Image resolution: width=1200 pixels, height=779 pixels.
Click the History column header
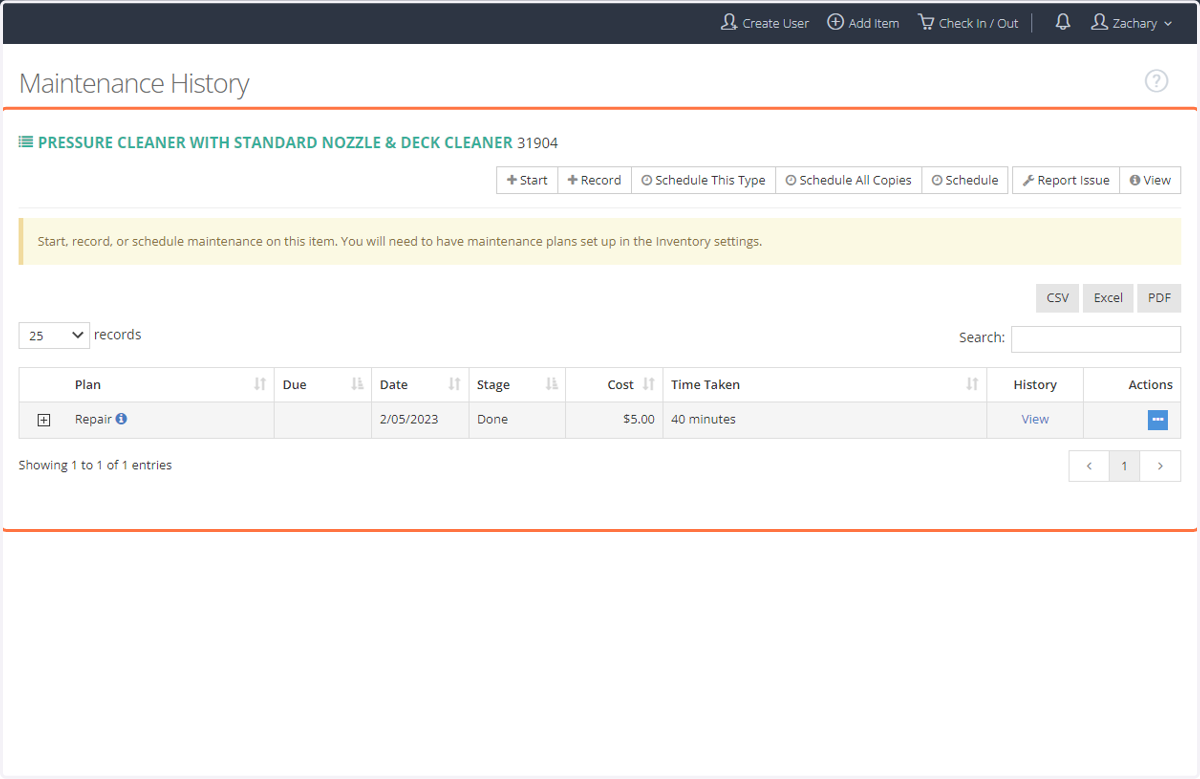[x=1035, y=384]
